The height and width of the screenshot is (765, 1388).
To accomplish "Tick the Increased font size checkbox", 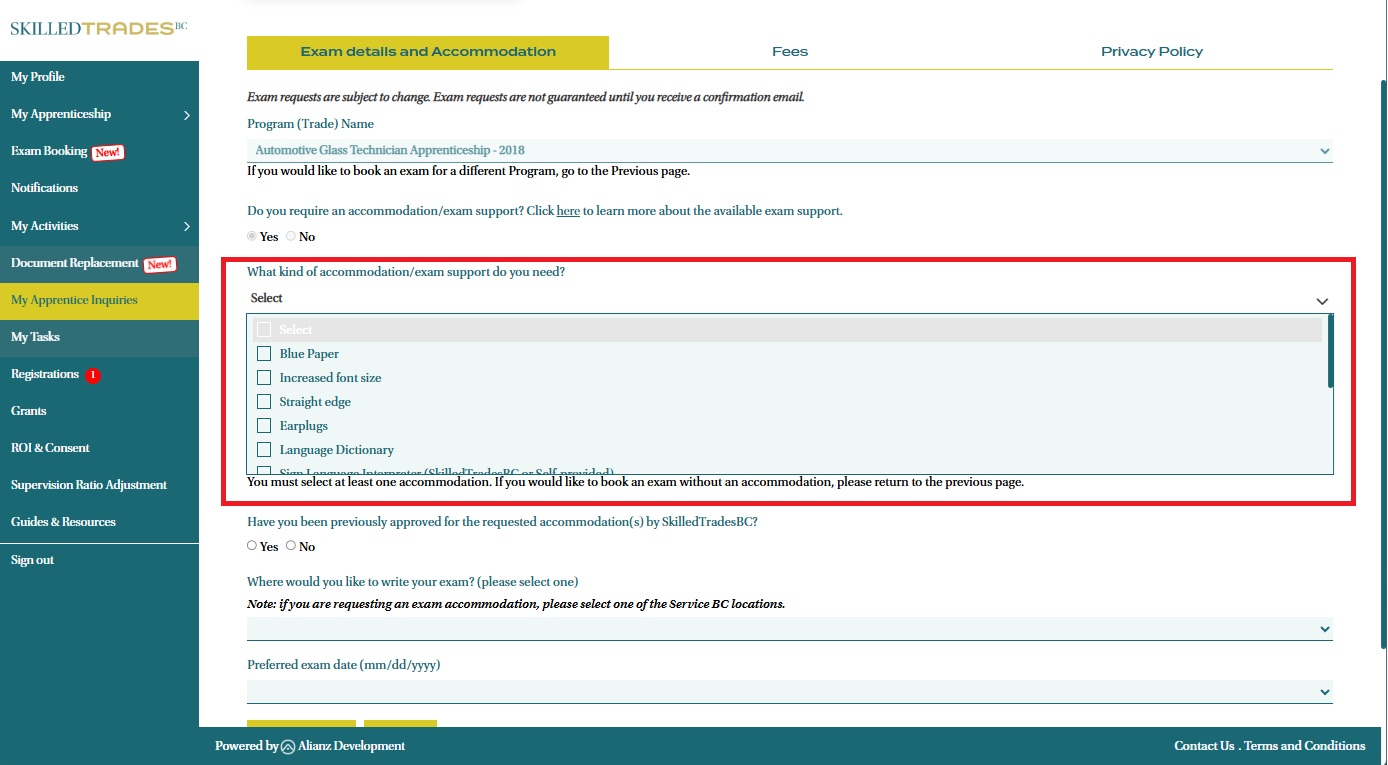I will 264,378.
